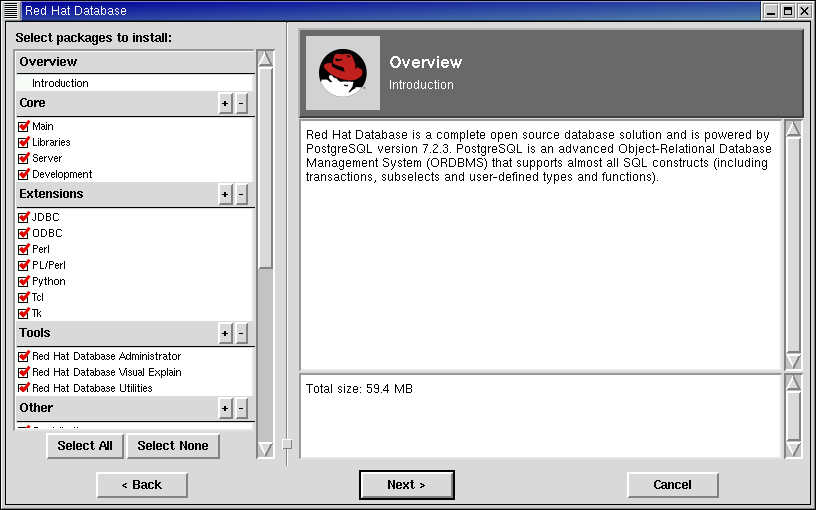Toggle the Perl extension checkbox
816x510 pixels.
click(23, 249)
